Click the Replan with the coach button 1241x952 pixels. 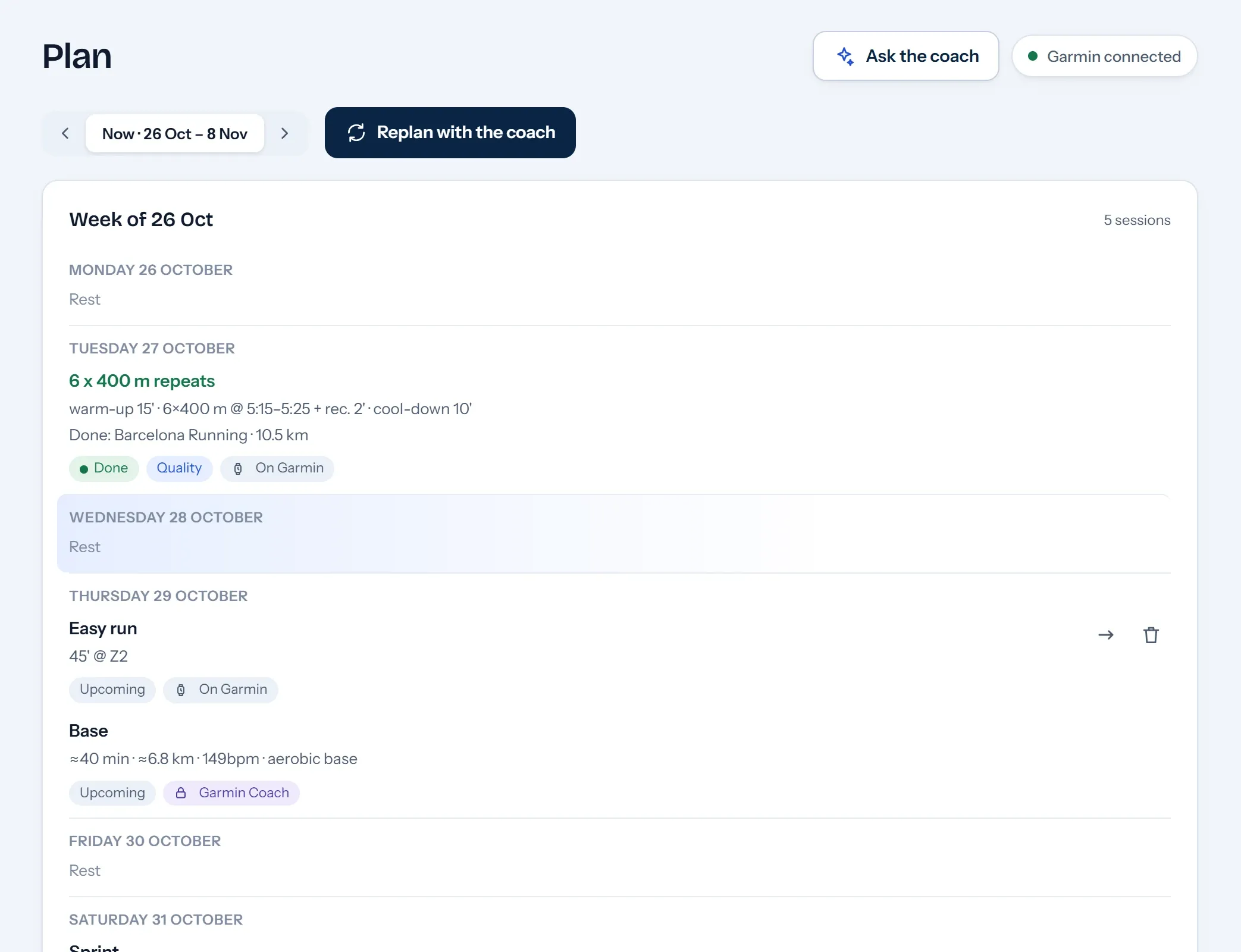(x=450, y=133)
